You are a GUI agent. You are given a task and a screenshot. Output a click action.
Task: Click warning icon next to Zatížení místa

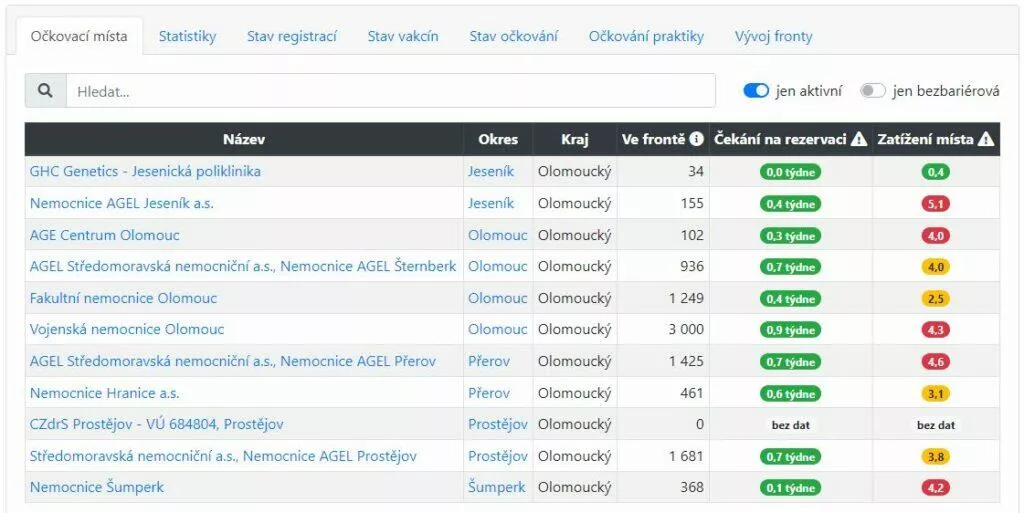(x=986, y=140)
